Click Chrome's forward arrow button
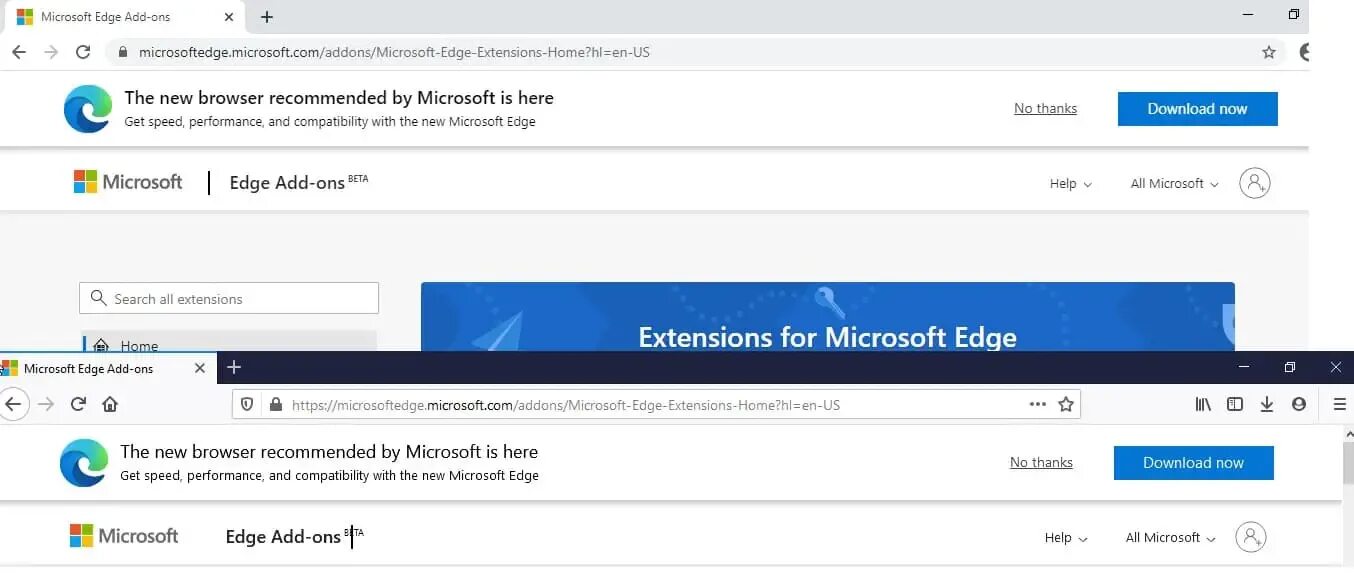This screenshot has height=573, width=1354. coord(51,52)
